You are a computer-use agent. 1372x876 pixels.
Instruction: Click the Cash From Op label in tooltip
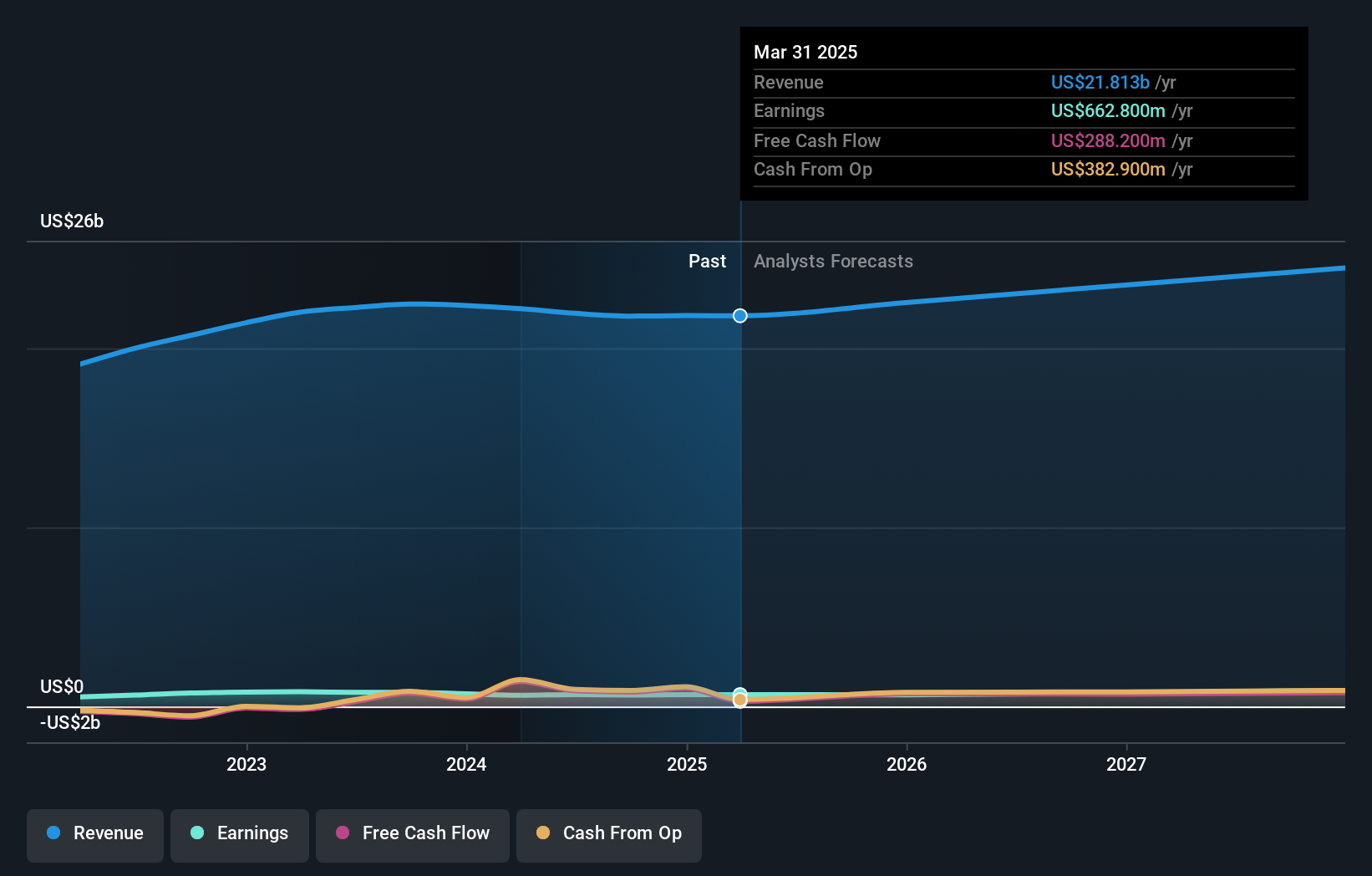(813, 169)
